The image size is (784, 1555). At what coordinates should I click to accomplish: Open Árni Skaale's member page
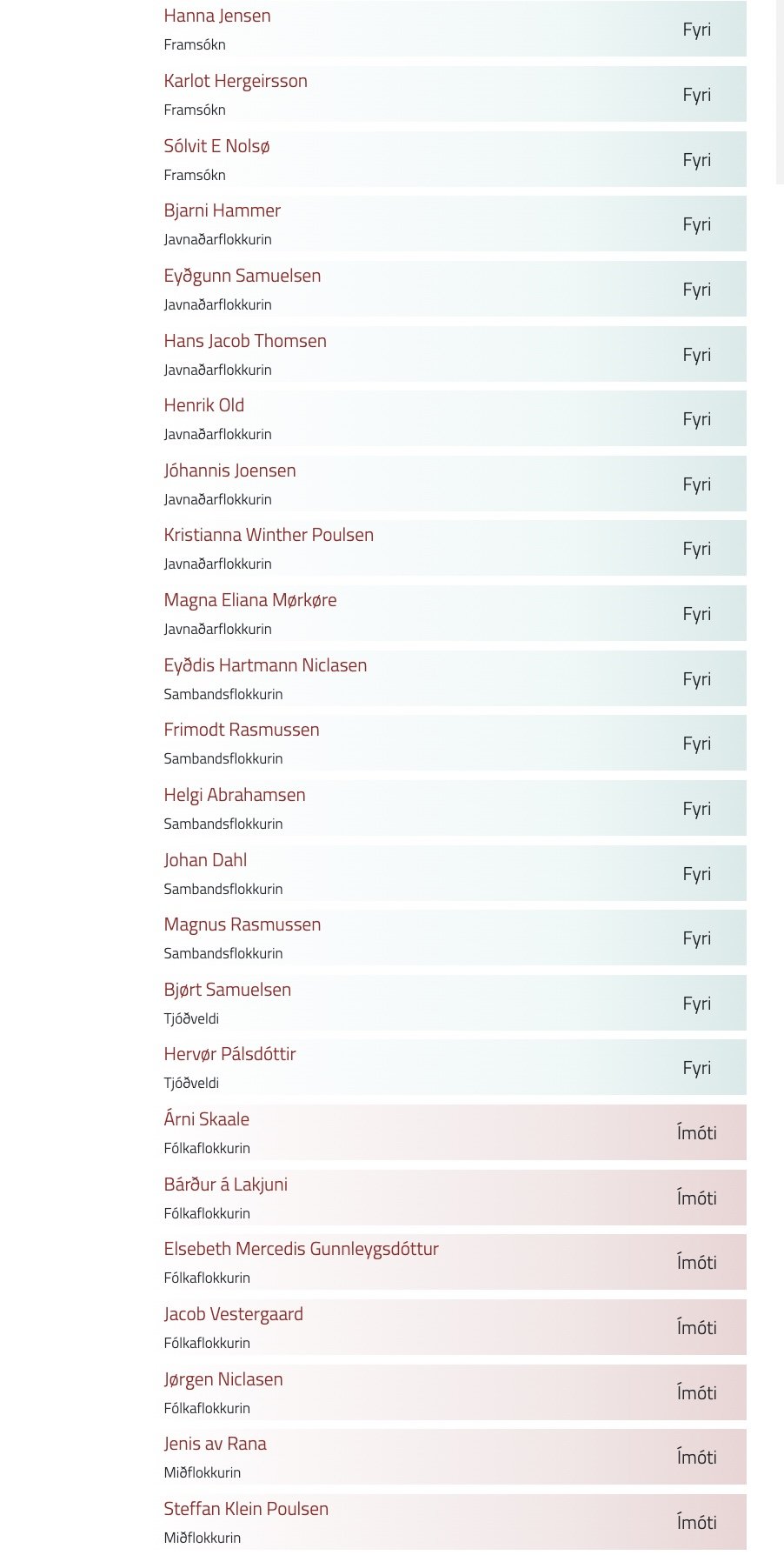[x=207, y=1119]
